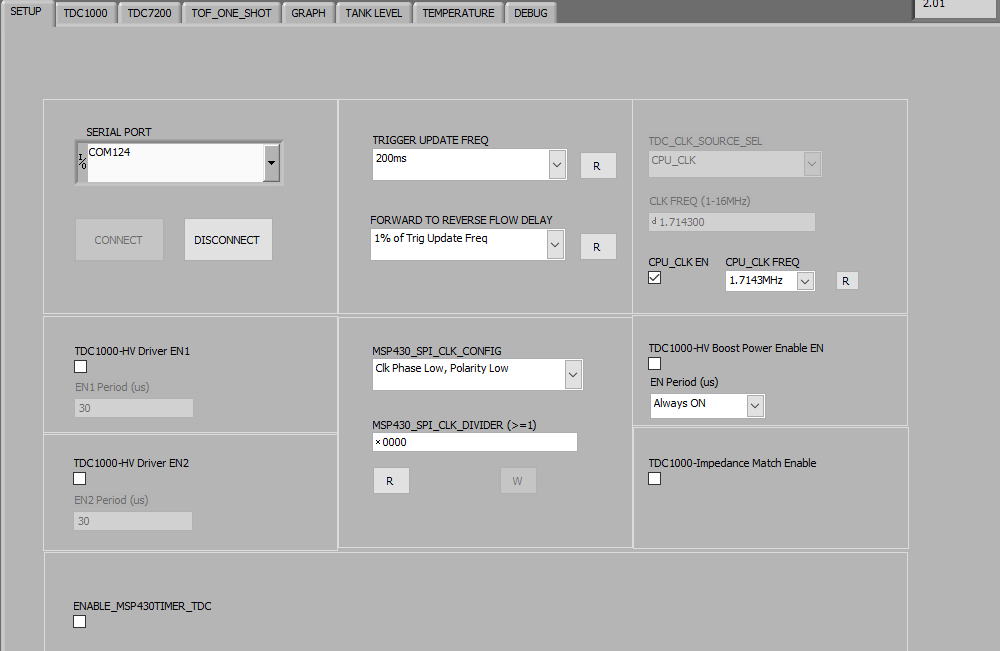Open FORWARD TO REVERSE FLOW DELAY dropdown
Screen dimensions: 1000x651
point(555,244)
